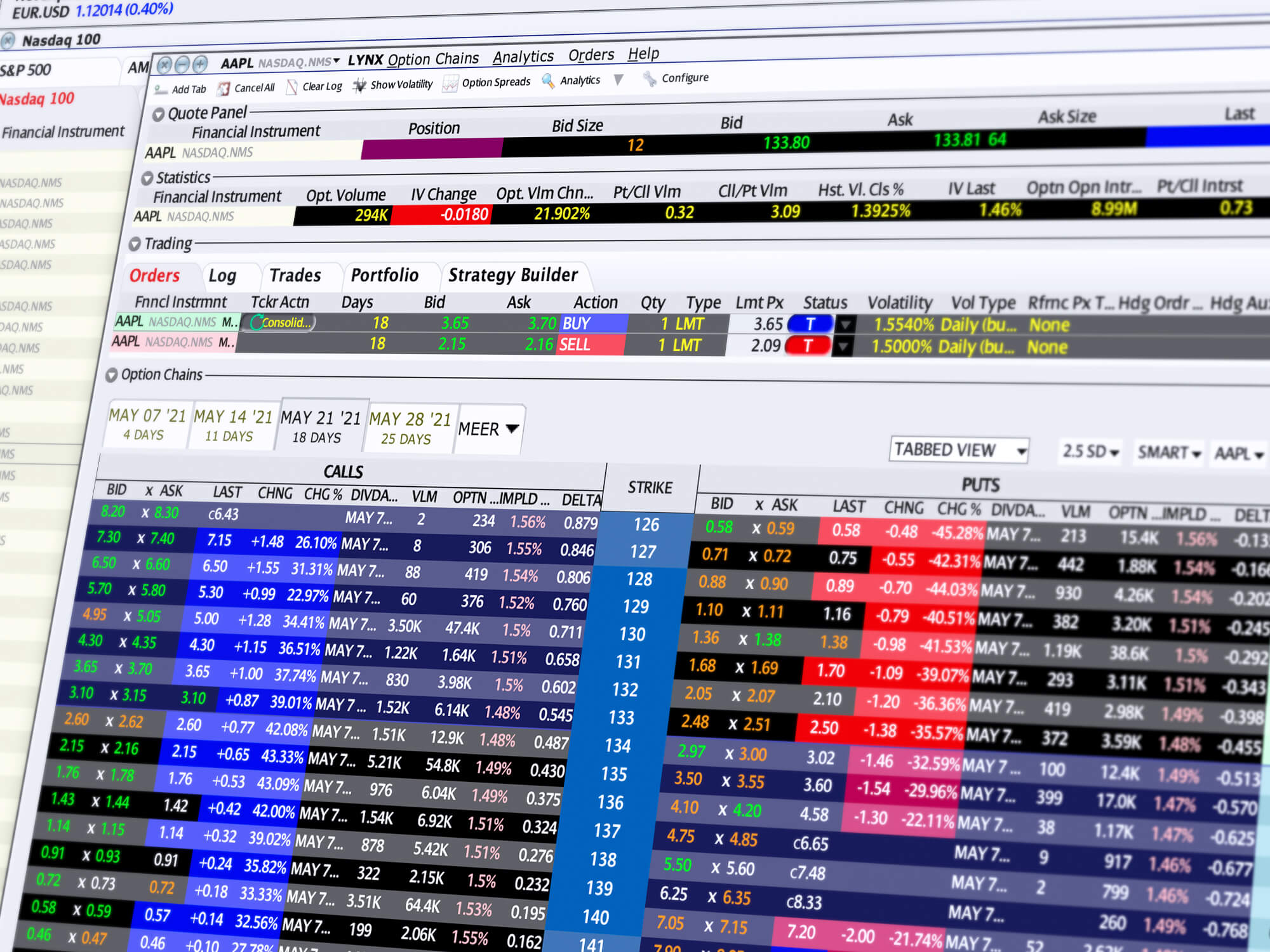Switch to the Trades tab
This screenshot has height=952, width=1270.
pos(295,275)
